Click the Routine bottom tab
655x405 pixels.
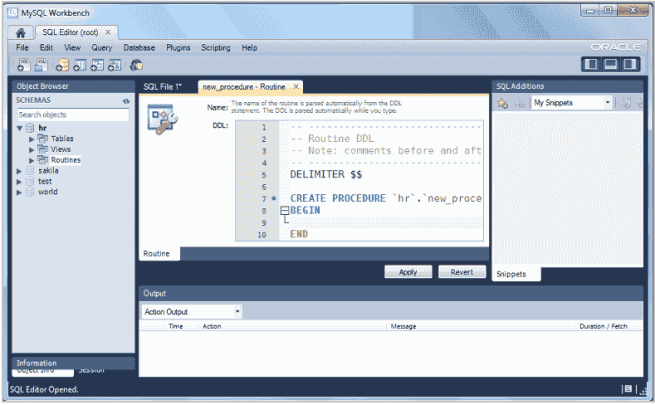[157, 253]
